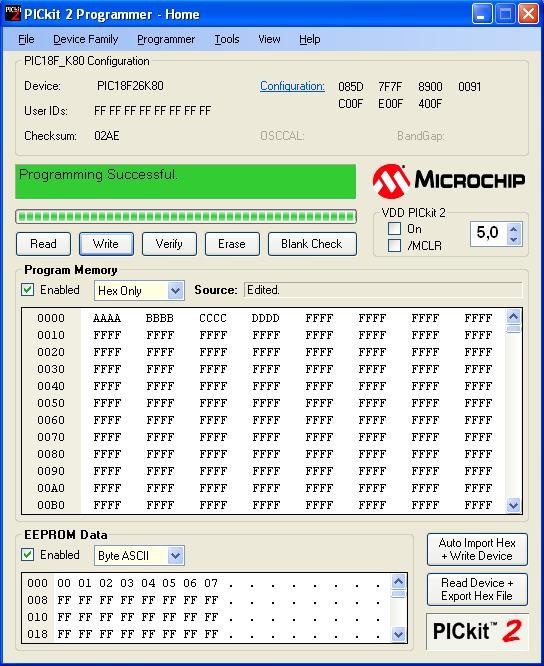Click EEPROM Data scrollbar down arrow
544x666 pixels.
(x=398, y=635)
